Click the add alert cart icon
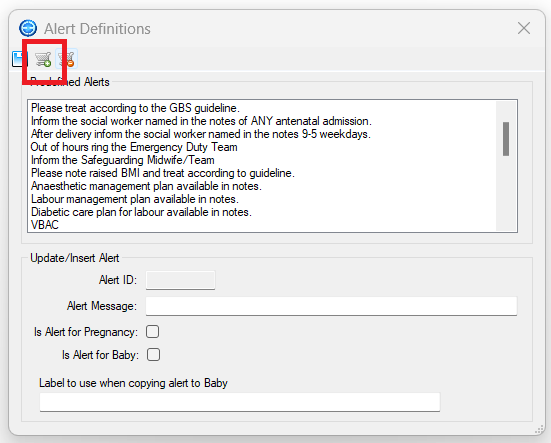Viewport: 551px width, 443px height. click(43, 59)
